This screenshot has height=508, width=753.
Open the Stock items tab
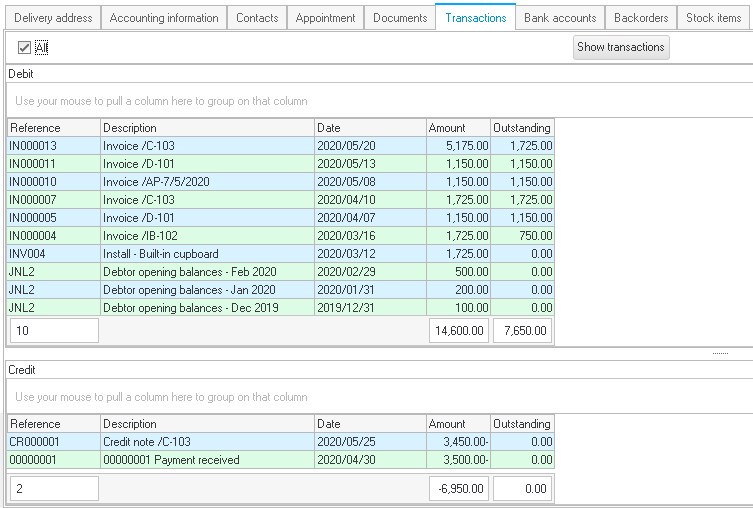[x=714, y=18]
